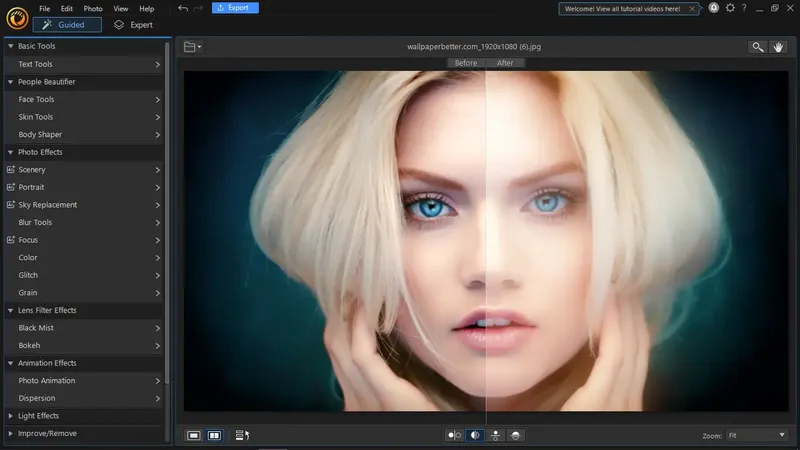Screen dimensions: 800x450
Task: Open the Photo menu
Action: pyautogui.click(x=93, y=8)
